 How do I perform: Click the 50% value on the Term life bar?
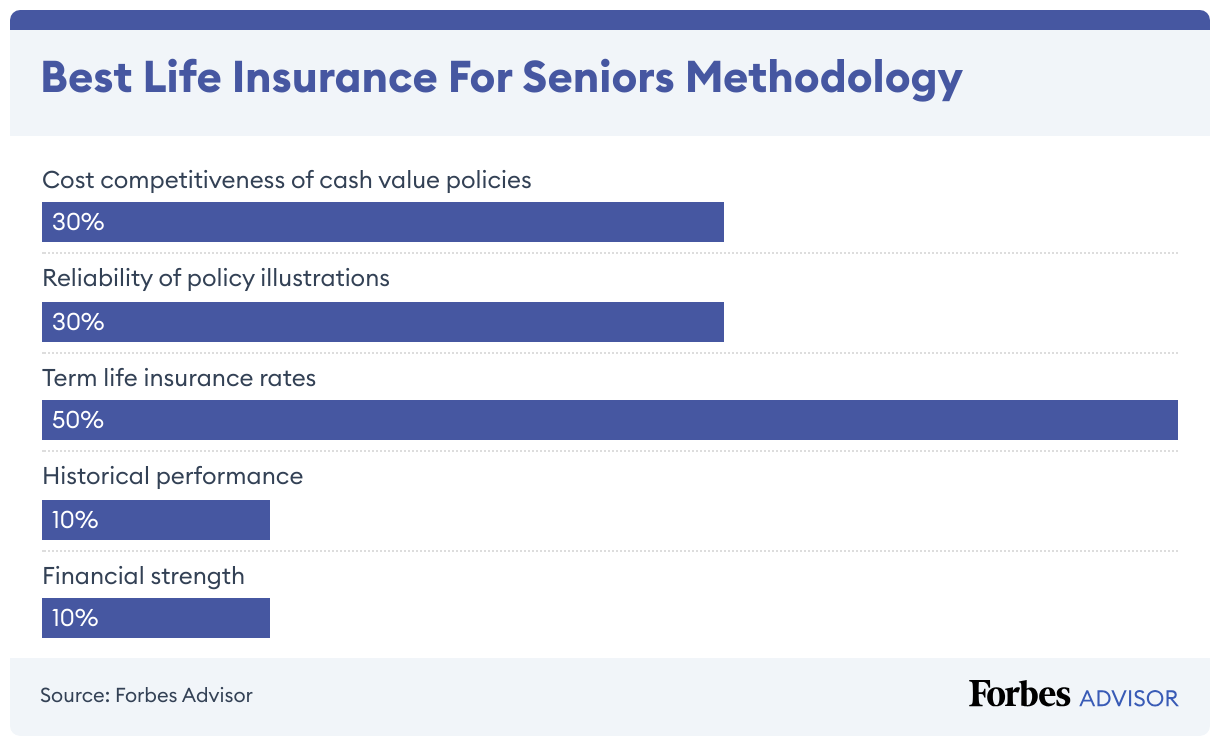(78, 420)
